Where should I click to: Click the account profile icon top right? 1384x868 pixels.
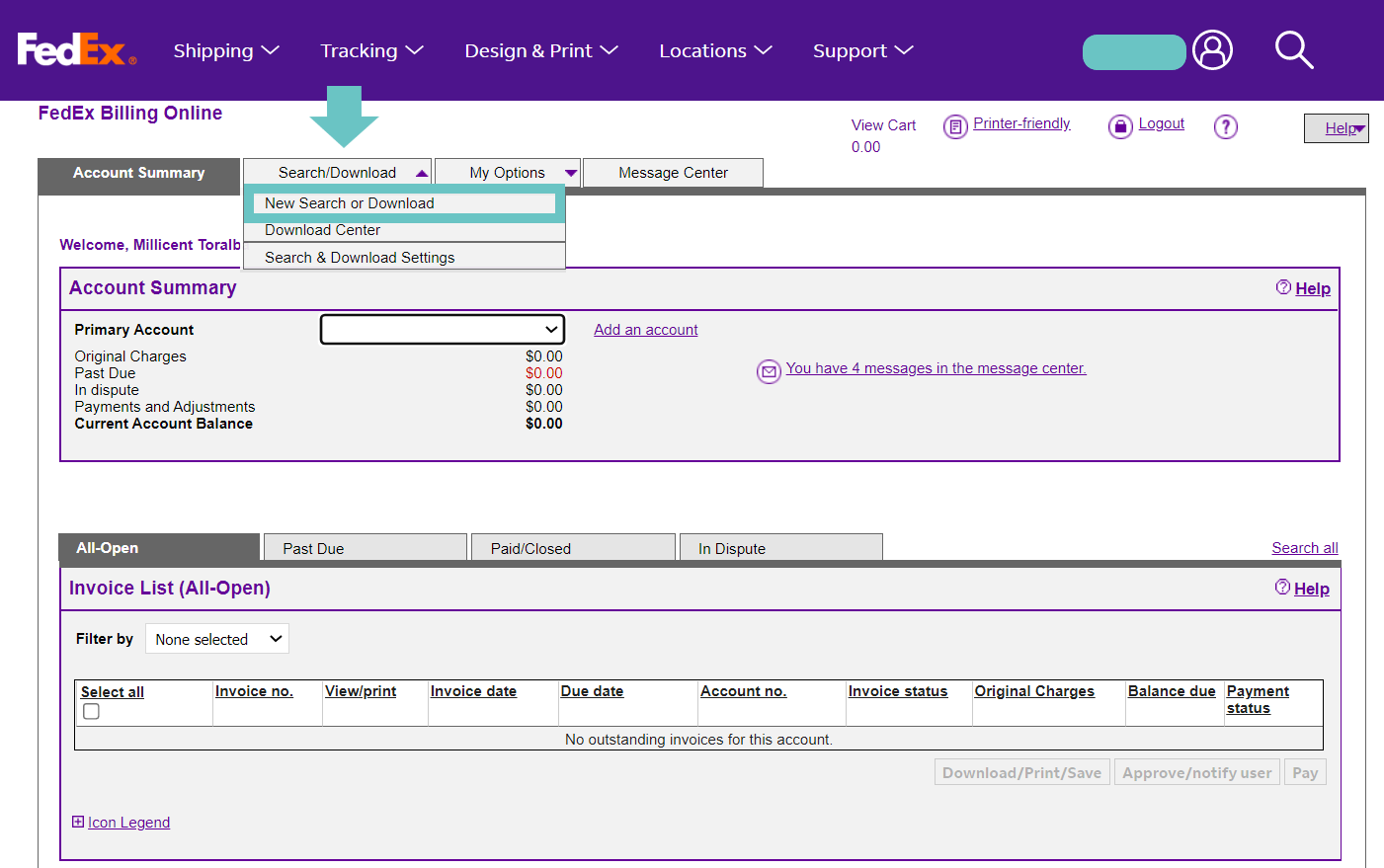point(1212,50)
